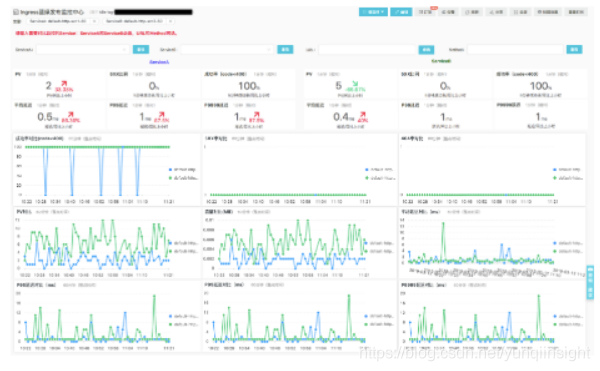
Task: Expand the ServiceB selection combo box
Action: (x=227, y=49)
